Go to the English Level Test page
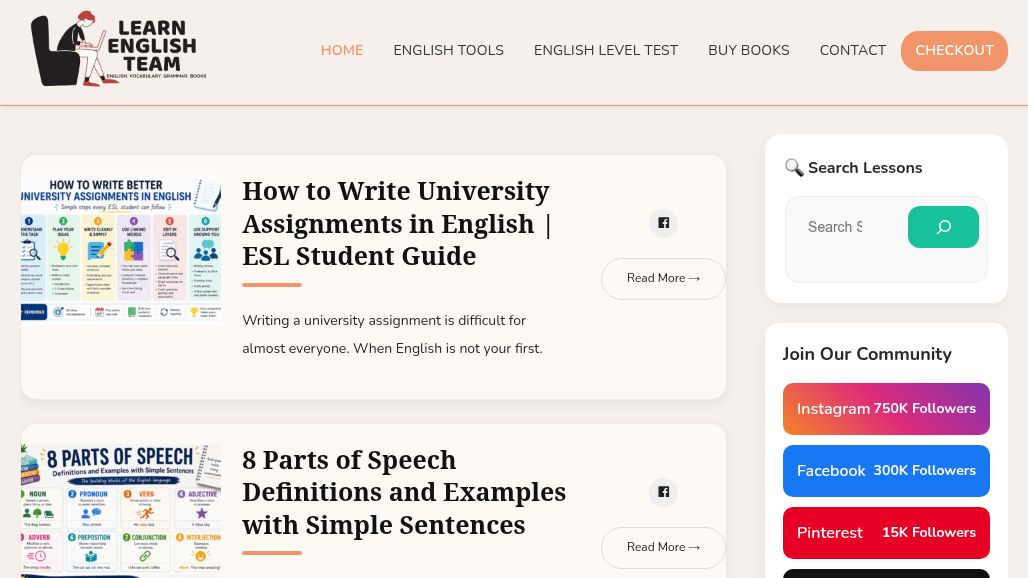The height and width of the screenshot is (578, 1028). (x=606, y=50)
